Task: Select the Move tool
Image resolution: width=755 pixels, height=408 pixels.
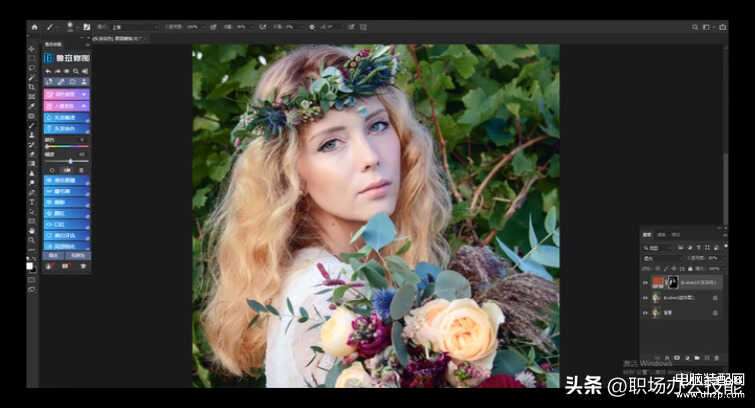Action: click(x=32, y=49)
